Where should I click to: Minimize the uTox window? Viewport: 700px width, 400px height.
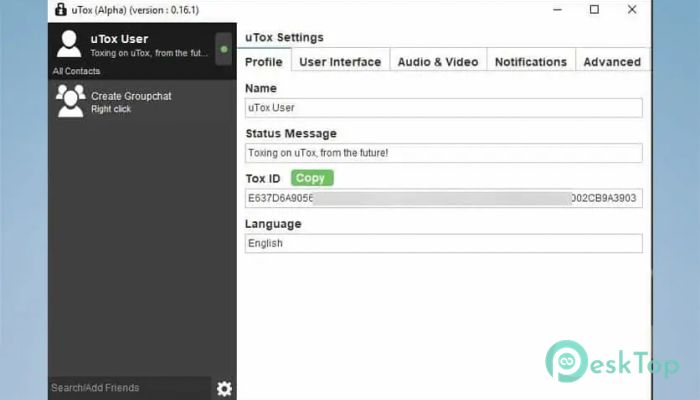click(558, 9)
